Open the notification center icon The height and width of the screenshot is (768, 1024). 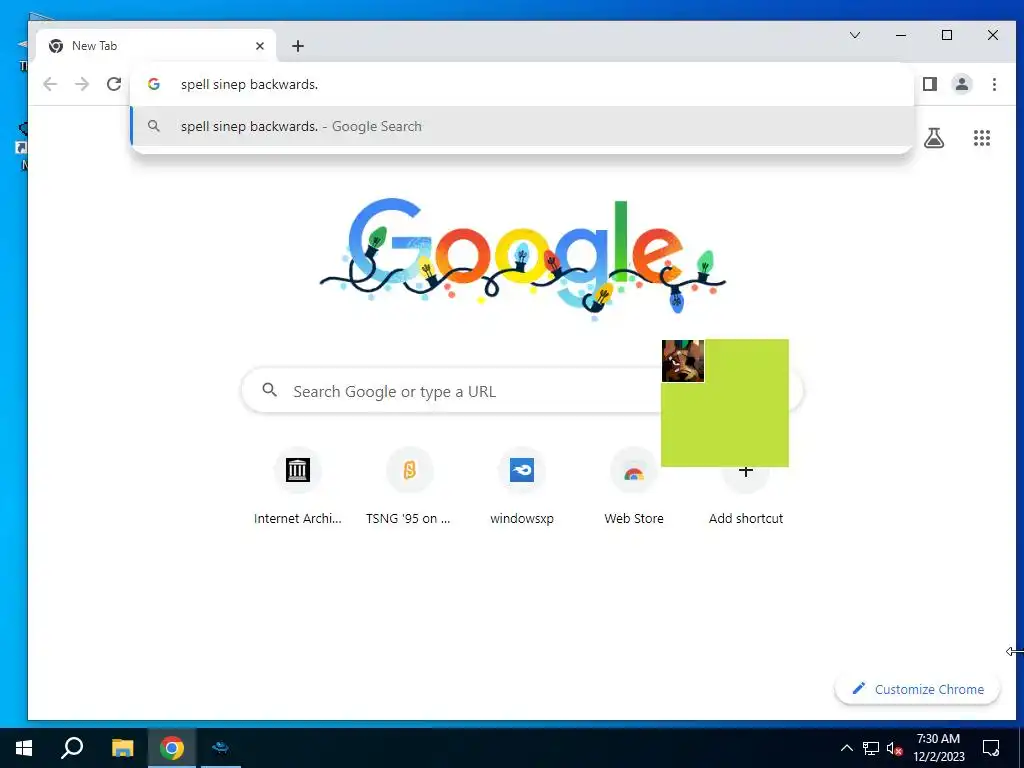click(x=991, y=748)
